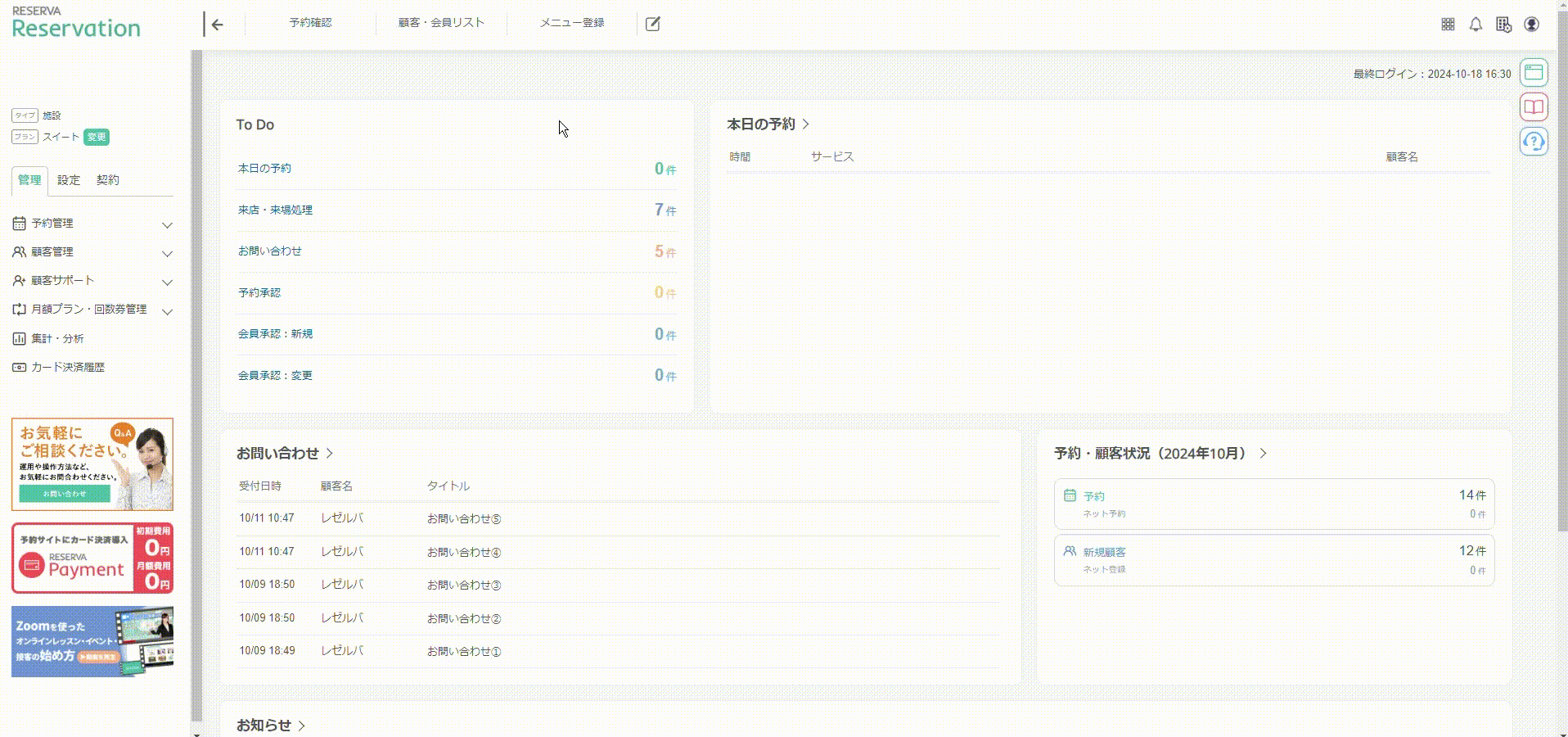
Task: Open the edit shortcut pencil icon
Action: pyautogui.click(x=652, y=24)
